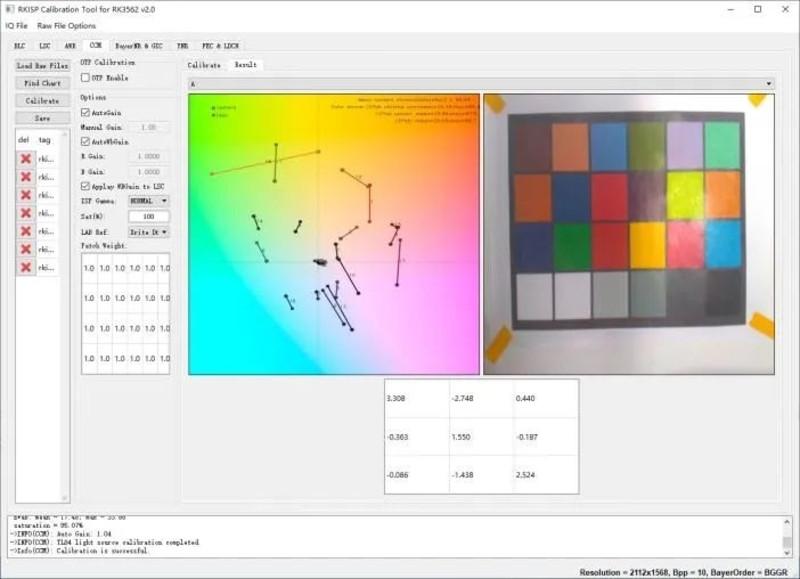Viewport: 800px width, 579px height.
Task: Click the Sat(%) input field showing 100
Action: [148, 217]
